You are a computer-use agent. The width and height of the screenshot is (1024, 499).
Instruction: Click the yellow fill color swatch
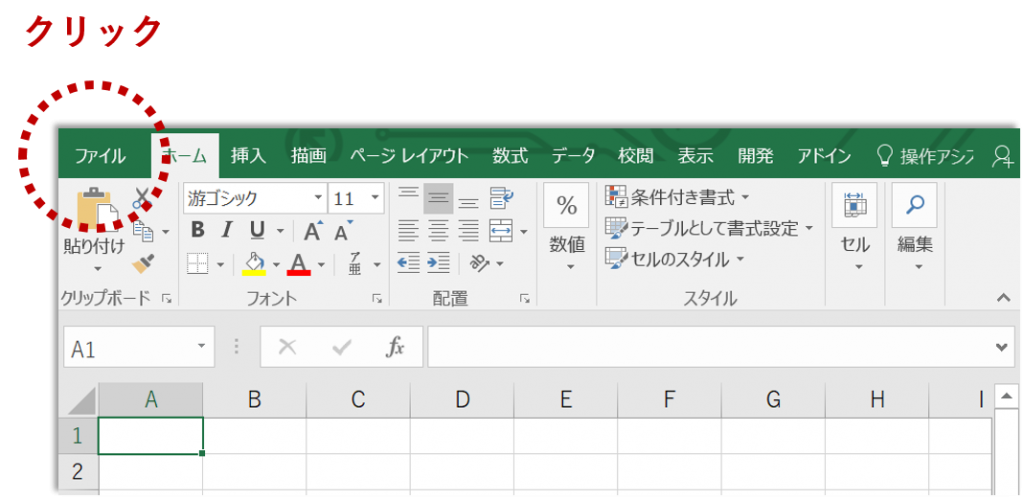pyautogui.click(x=254, y=264)
